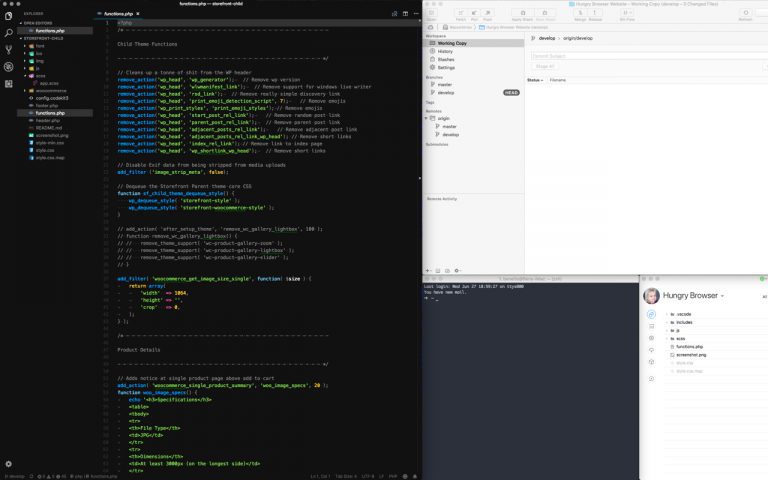Expand the js folder in CodeKit
The width and height of the screenshot is (768, 480).
coord(667,331)
